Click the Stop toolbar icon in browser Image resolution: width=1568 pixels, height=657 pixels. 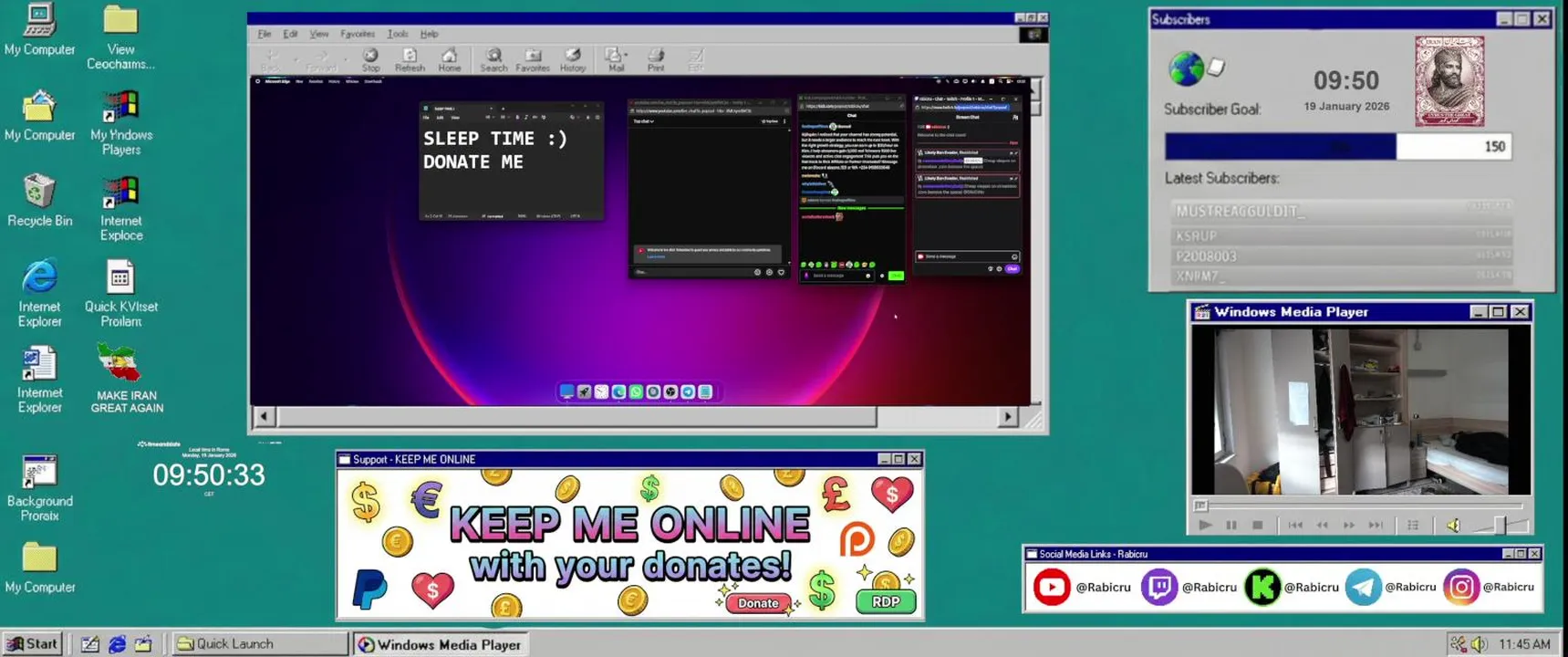[x=370, y=60]
